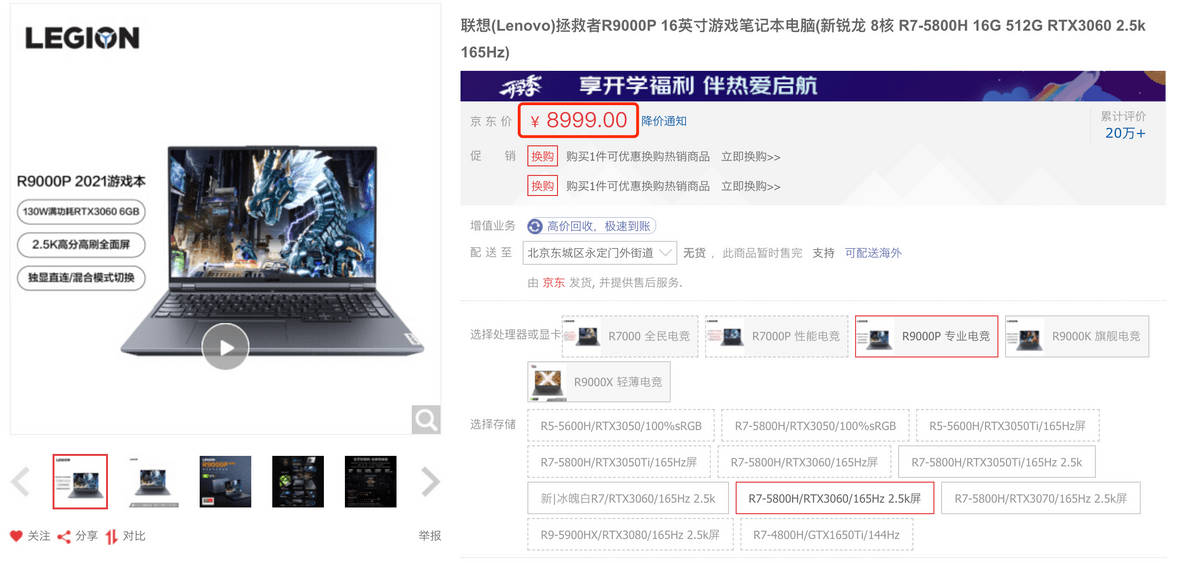Open the 可配送海外 overseas shipping link

(x=873, y=253)
